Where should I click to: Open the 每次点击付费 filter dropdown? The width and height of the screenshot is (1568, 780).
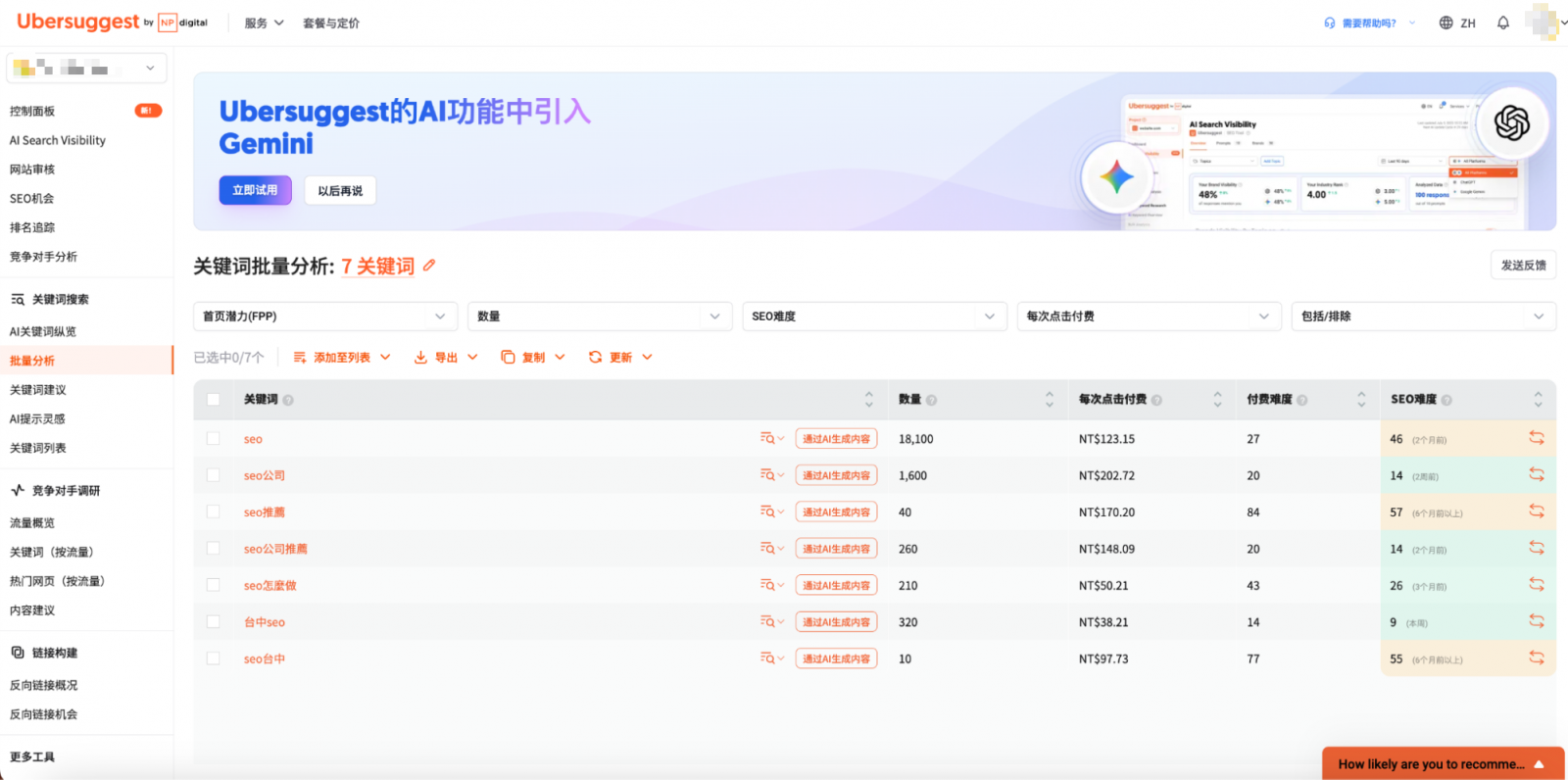pyautogui.click(x=1149, y=317)
